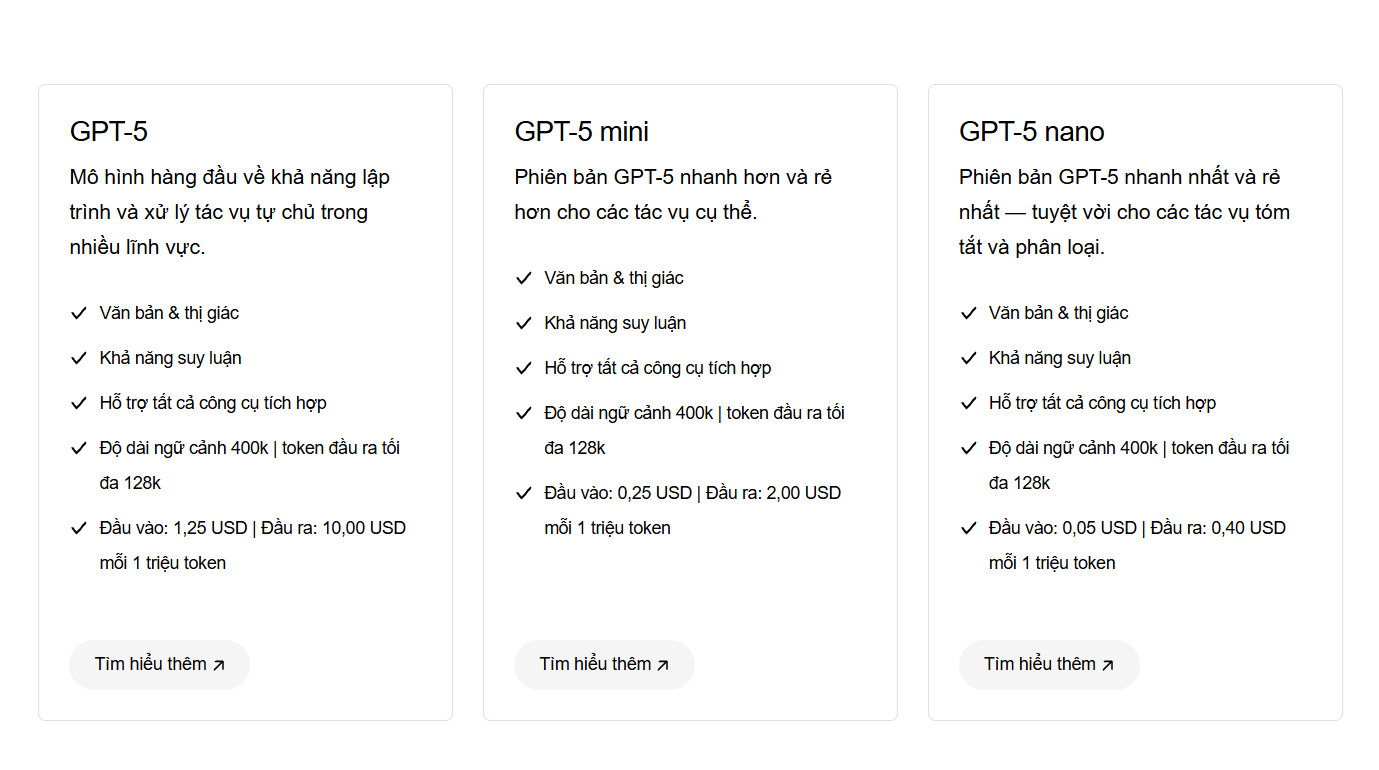
Task: Click checkmark beside GPT-5 mini "Khả năng suy luận"
Action: [523, 323]
